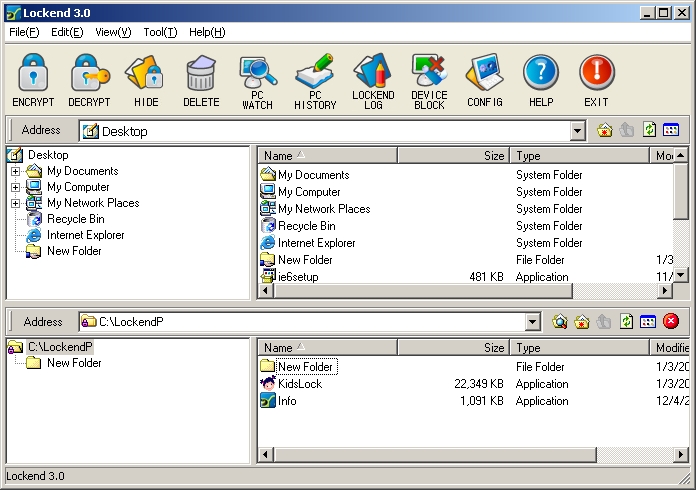This screenshot has height=490, width=696.
Task: Sort the C:\LockendP file list by its Type column
Action: [x=580, y=348]
